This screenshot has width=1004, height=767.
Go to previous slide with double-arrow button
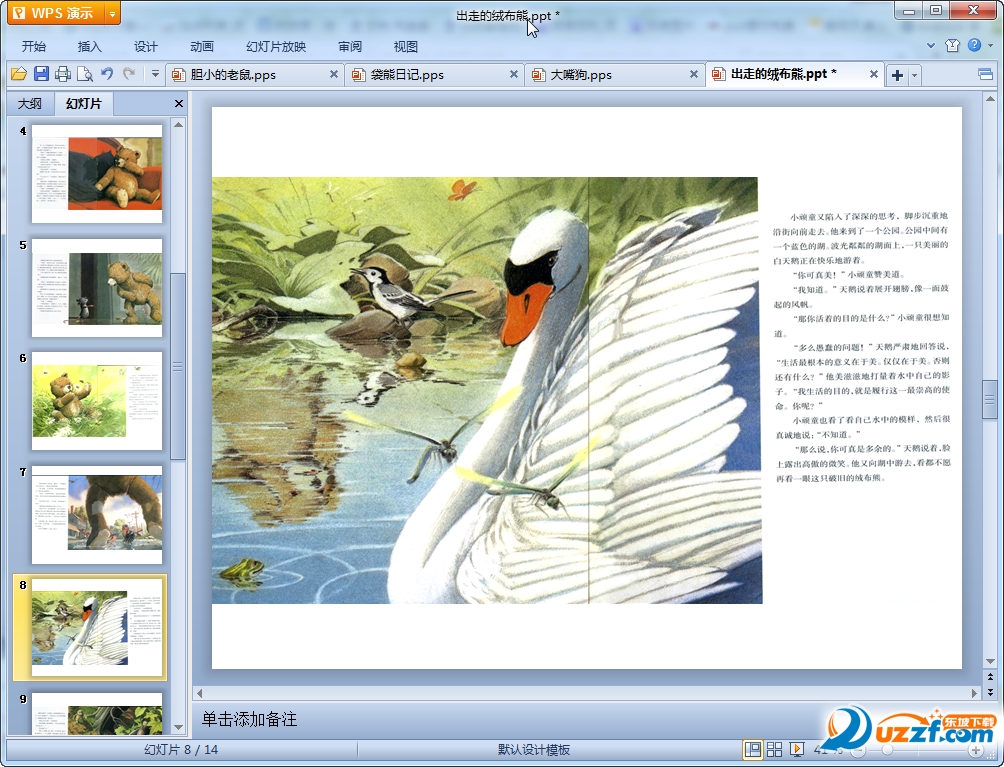990,677
